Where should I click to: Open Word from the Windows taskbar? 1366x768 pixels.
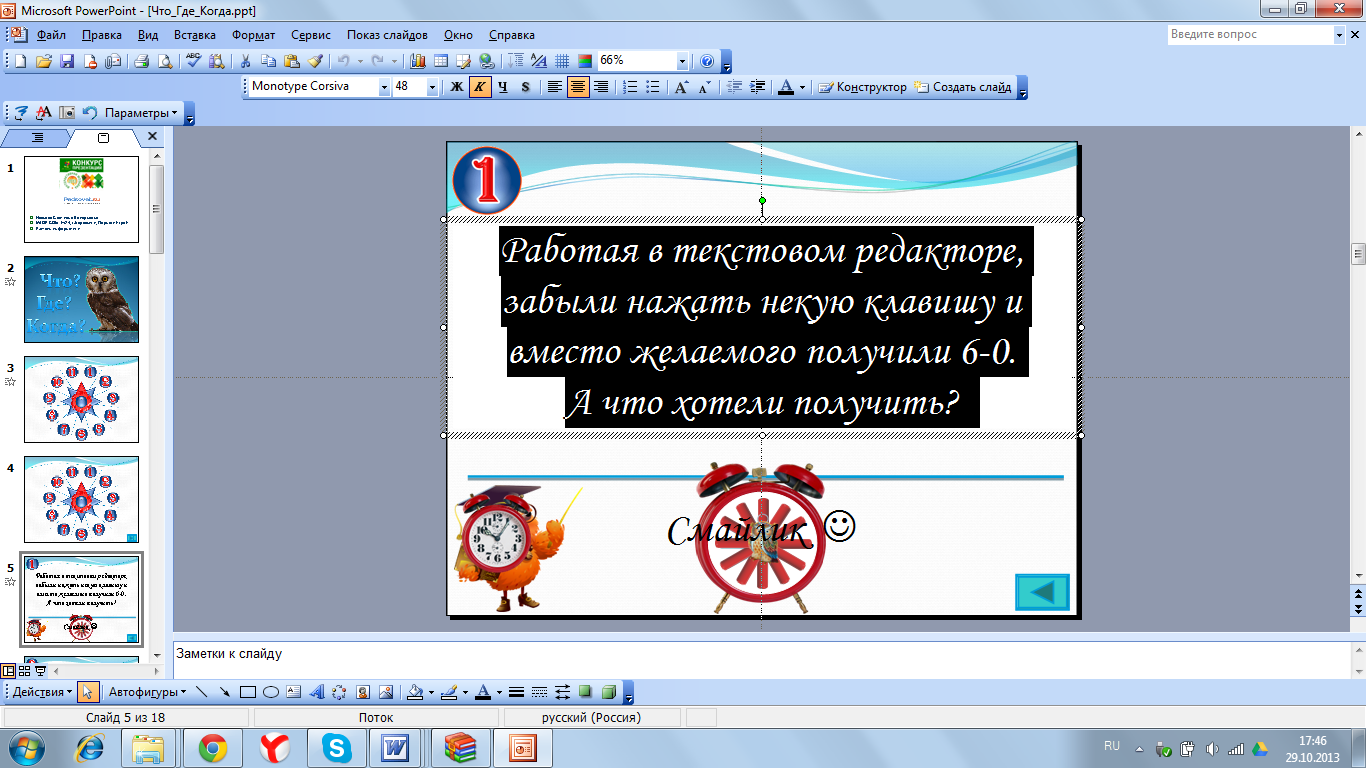tap(397, 748)
